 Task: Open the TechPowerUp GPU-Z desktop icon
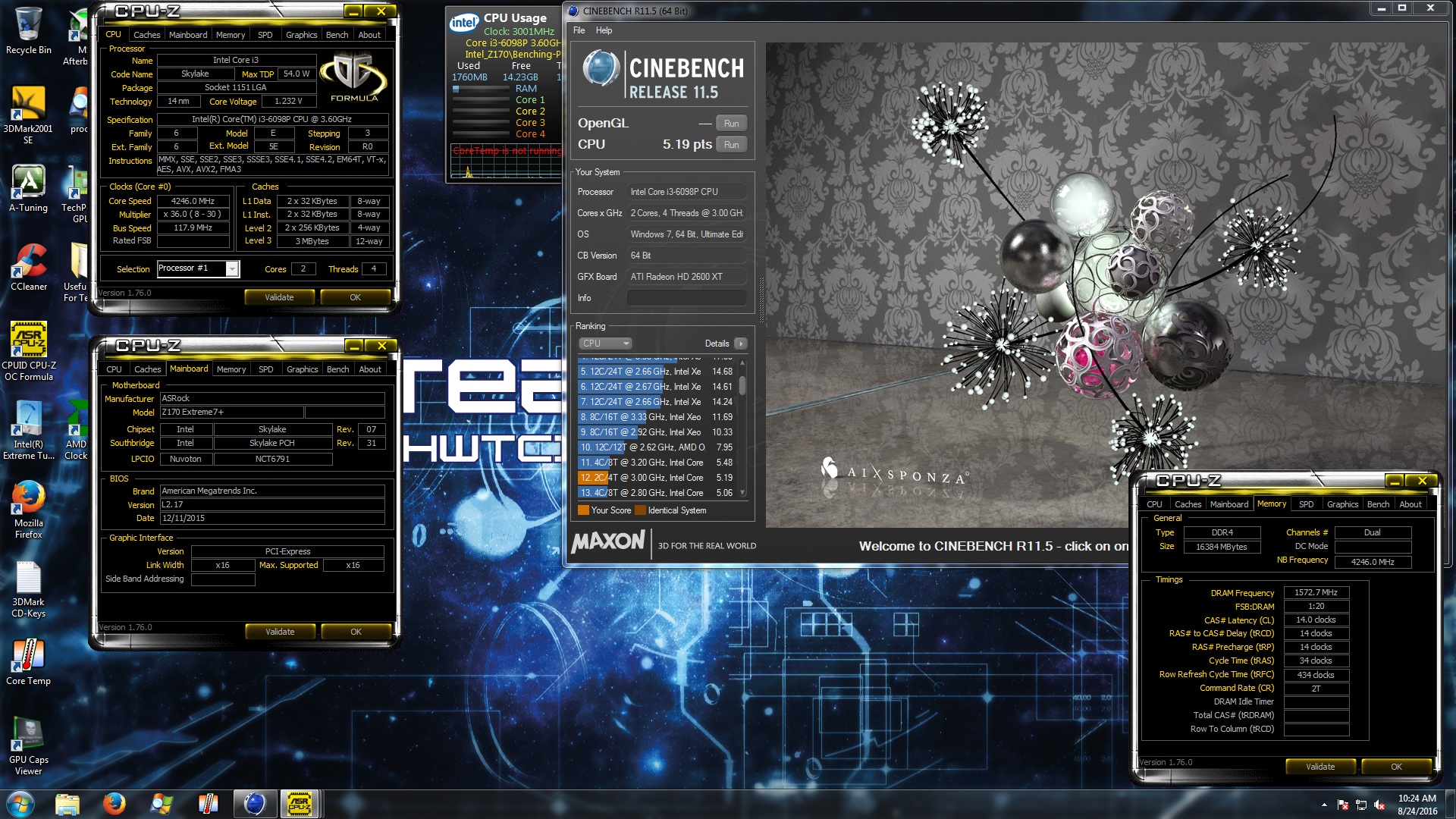click(76, 194)
